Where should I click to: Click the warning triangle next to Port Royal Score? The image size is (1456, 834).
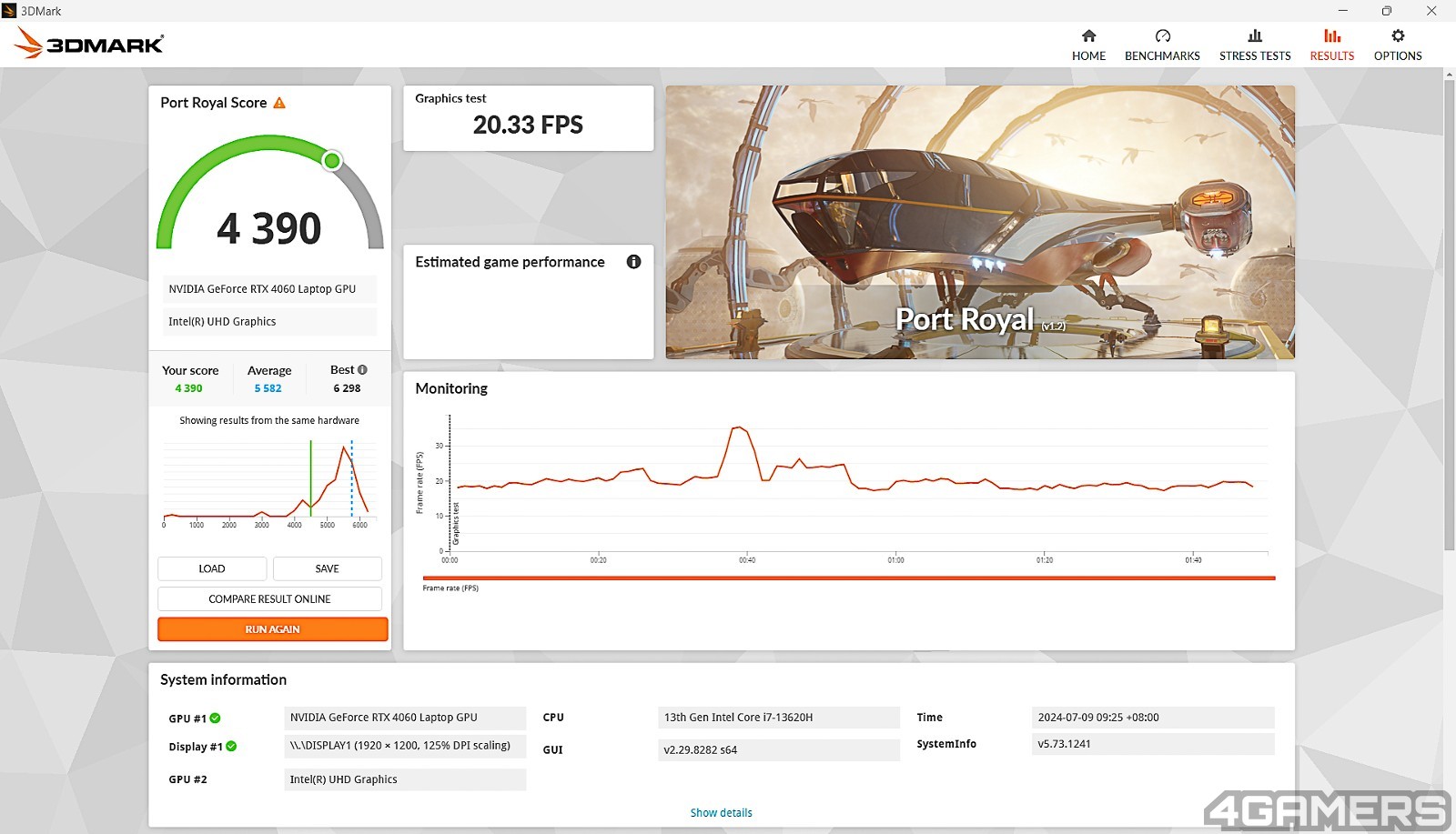[x=279, y=103]
